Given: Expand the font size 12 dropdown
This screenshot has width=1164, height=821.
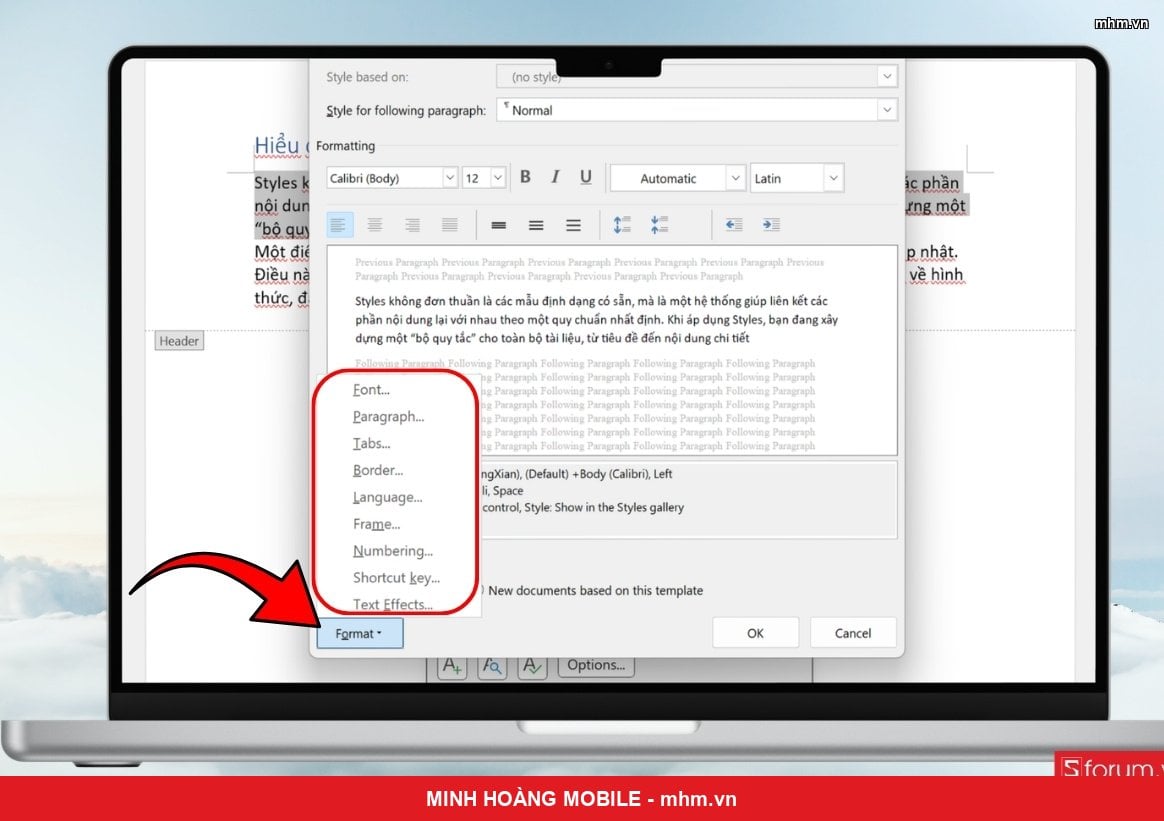Looking at the screenshot, I should (x=498, y=178).
